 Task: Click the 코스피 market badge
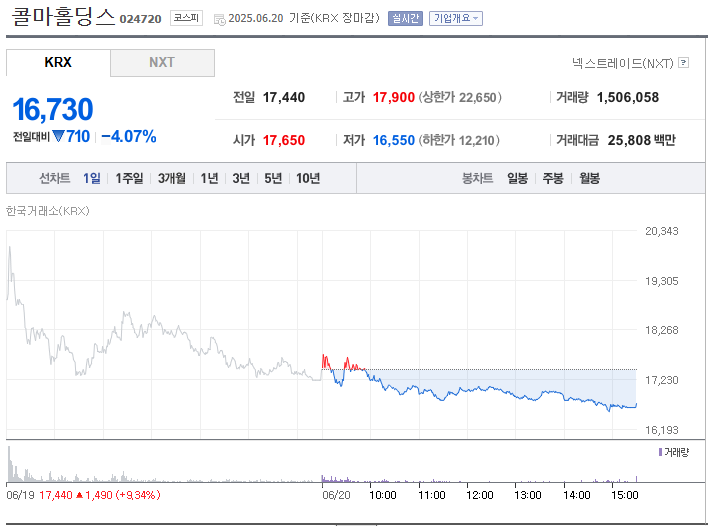[186, 18]
